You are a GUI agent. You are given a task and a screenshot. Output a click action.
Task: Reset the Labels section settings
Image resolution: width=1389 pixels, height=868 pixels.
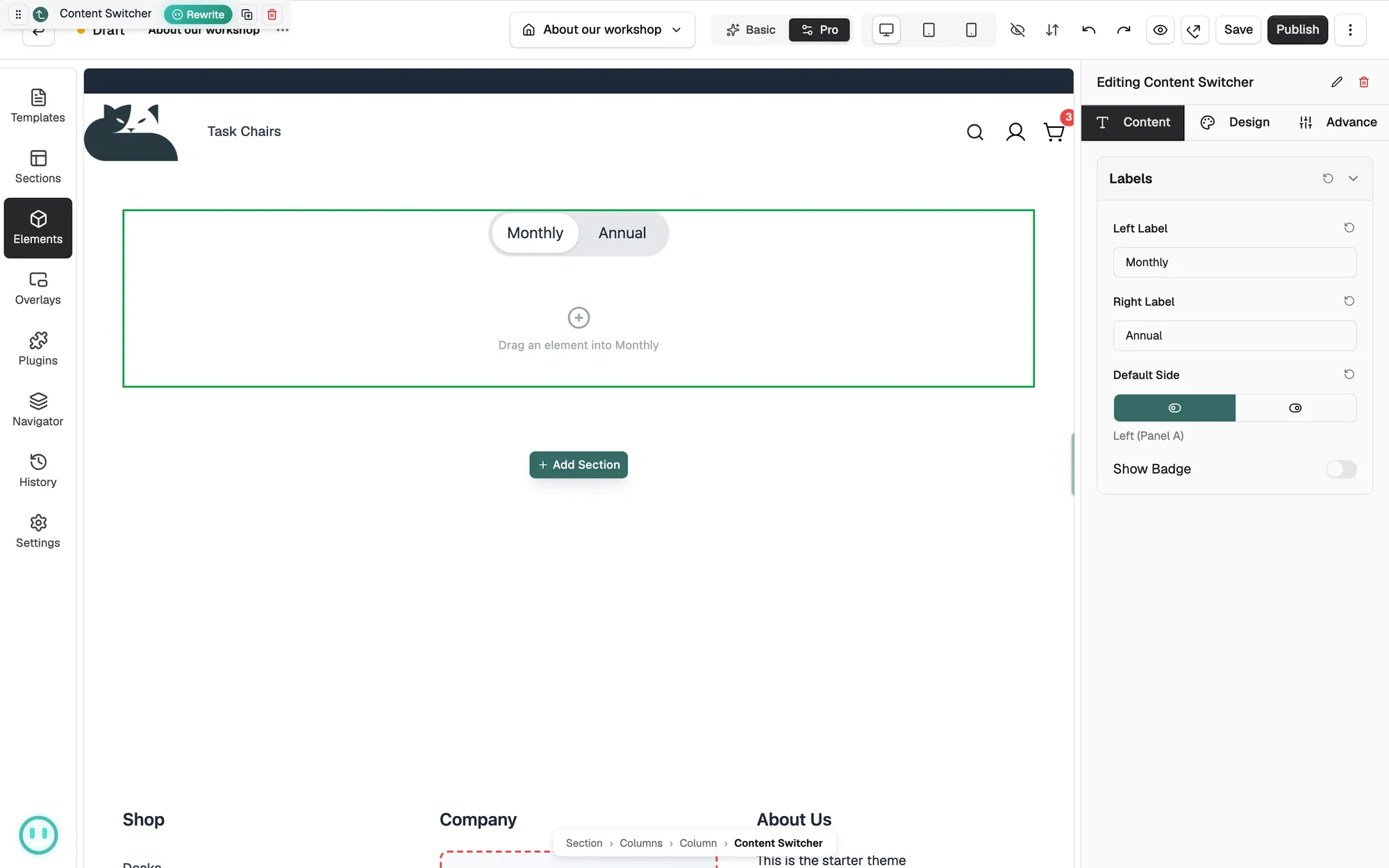pos(1328,178)
